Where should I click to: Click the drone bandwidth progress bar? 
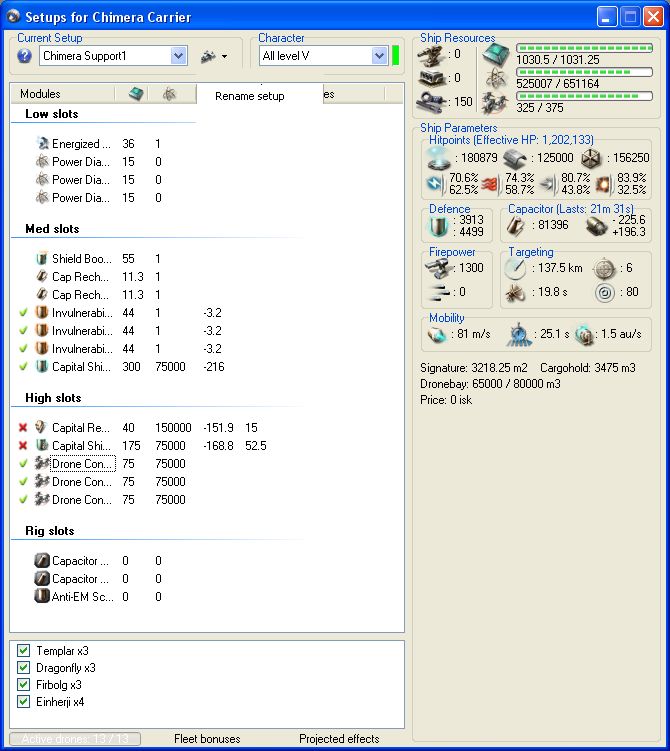584,96
